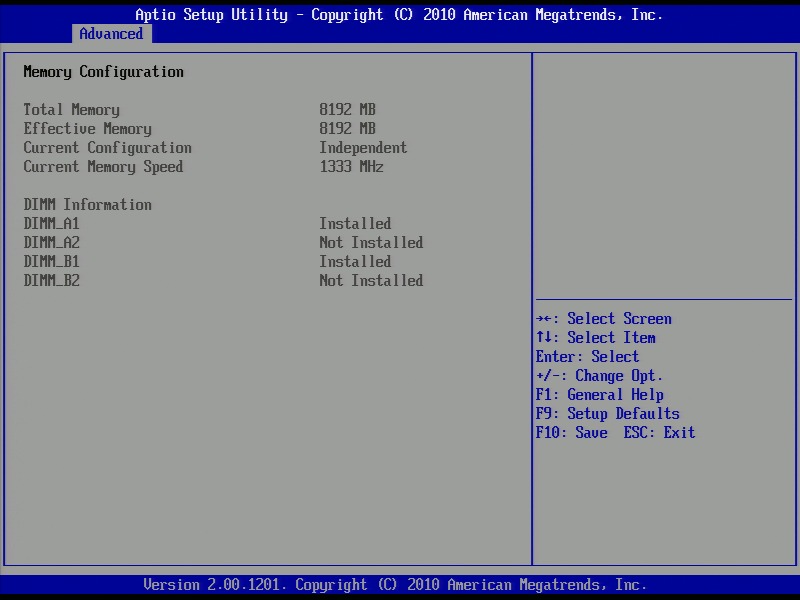Click the Independent configuration value
800x600 pixels.
click(363, 148)
